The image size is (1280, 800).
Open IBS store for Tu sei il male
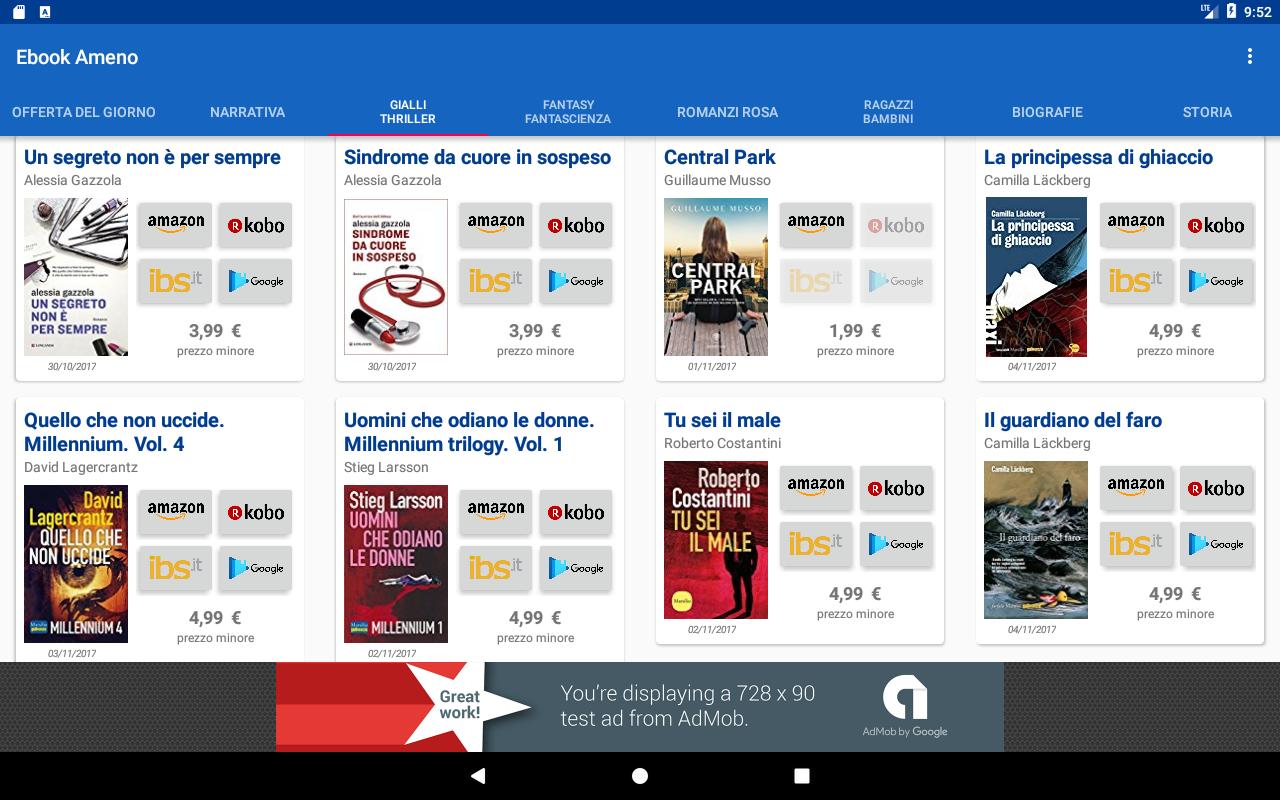(816, 544)
